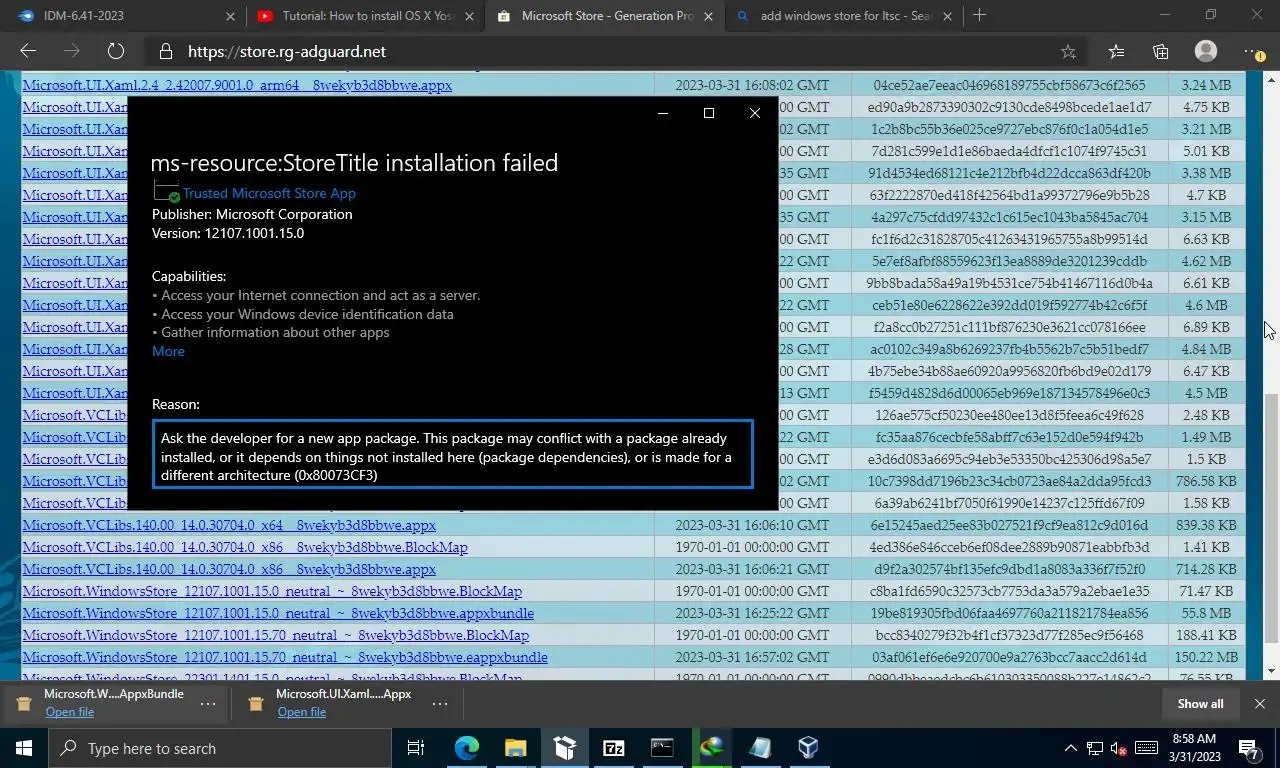Image resolution: width=1280 pixels, height=768 pixels.
Task: Click the page vertical scrollbar thumb
Action: [x=1271, y=517]
